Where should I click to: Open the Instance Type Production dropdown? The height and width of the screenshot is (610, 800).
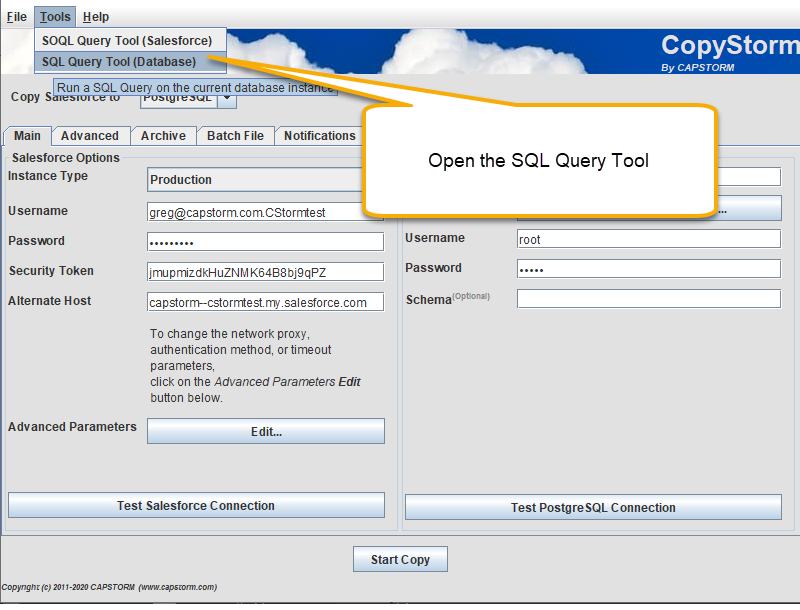[255, 180]
